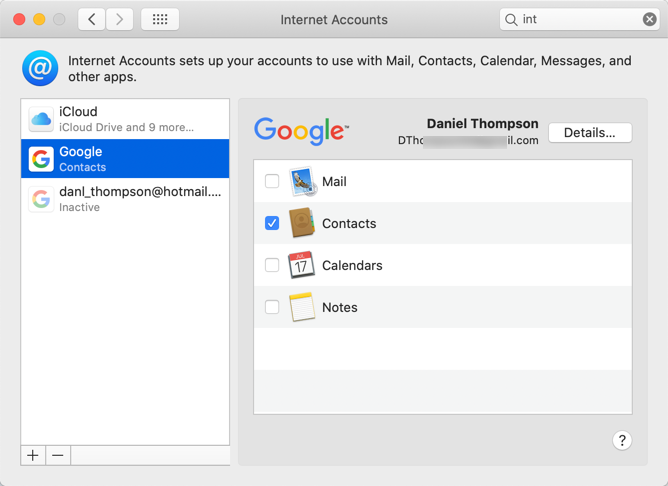The height and width of the screenshot is (486, 668).
Task: Enable Mail for Google account
Action: 272,181
